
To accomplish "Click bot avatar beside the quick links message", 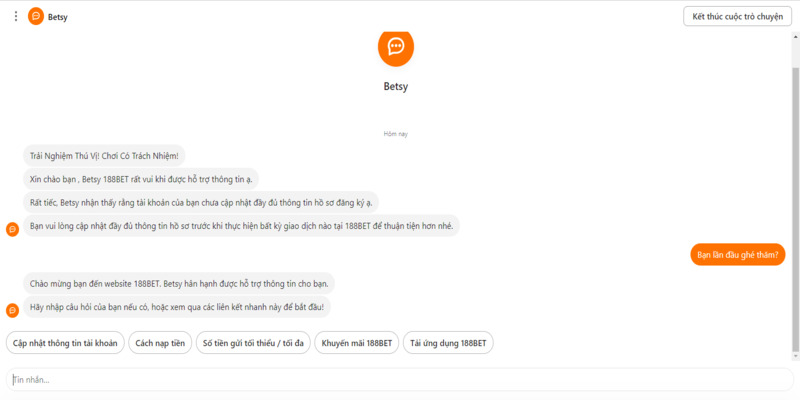I will 12,310.
